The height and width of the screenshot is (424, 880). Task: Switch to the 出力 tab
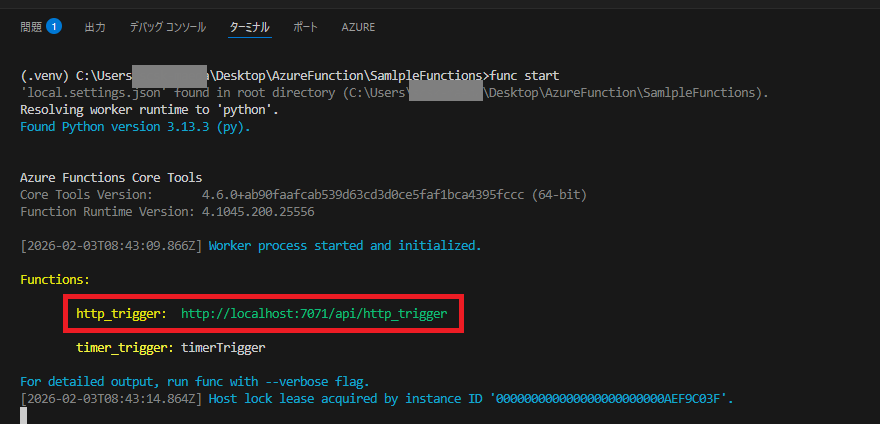tap(95, 27)
